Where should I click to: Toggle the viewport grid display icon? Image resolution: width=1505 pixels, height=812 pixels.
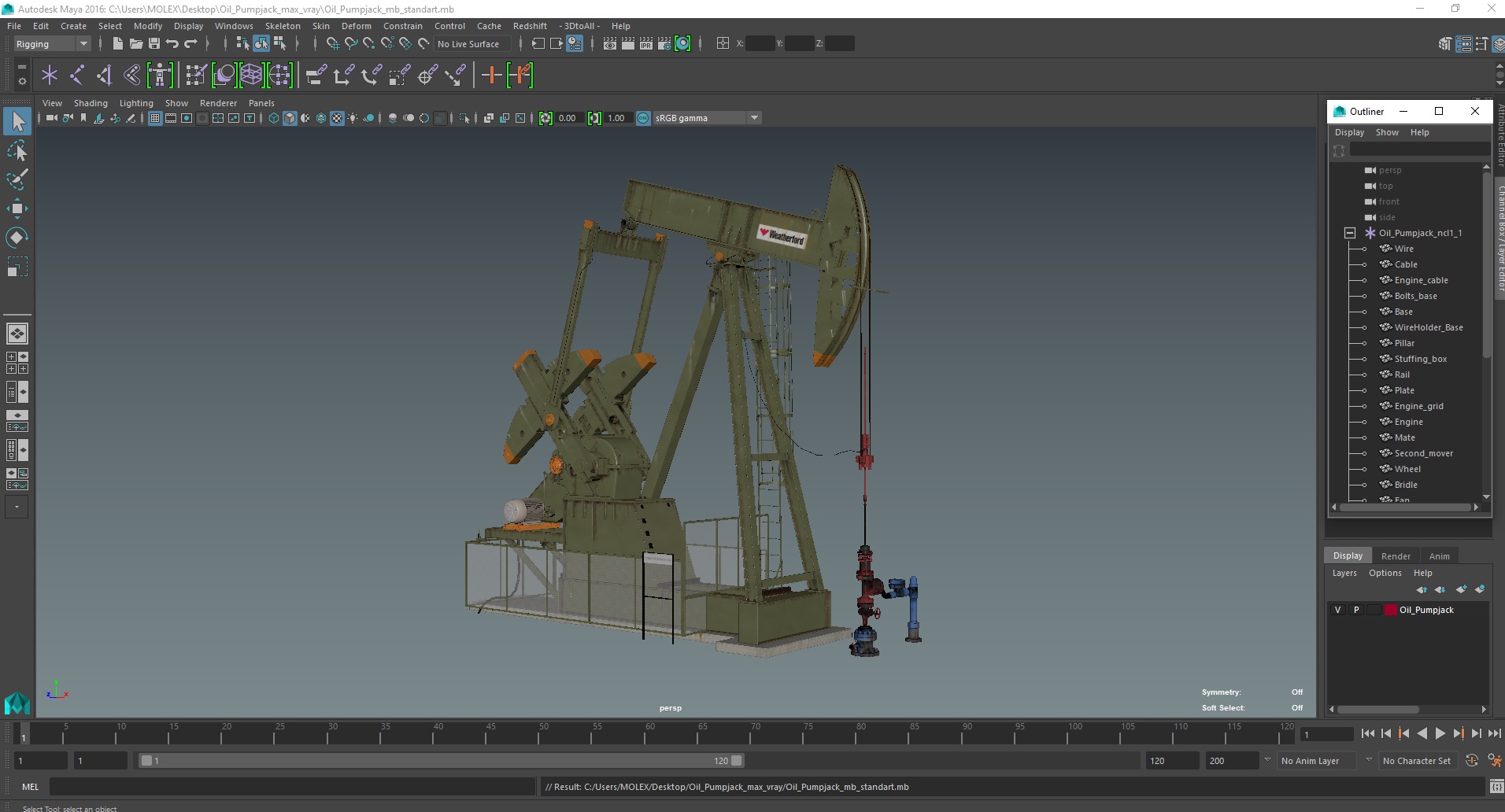coord(155,118)
